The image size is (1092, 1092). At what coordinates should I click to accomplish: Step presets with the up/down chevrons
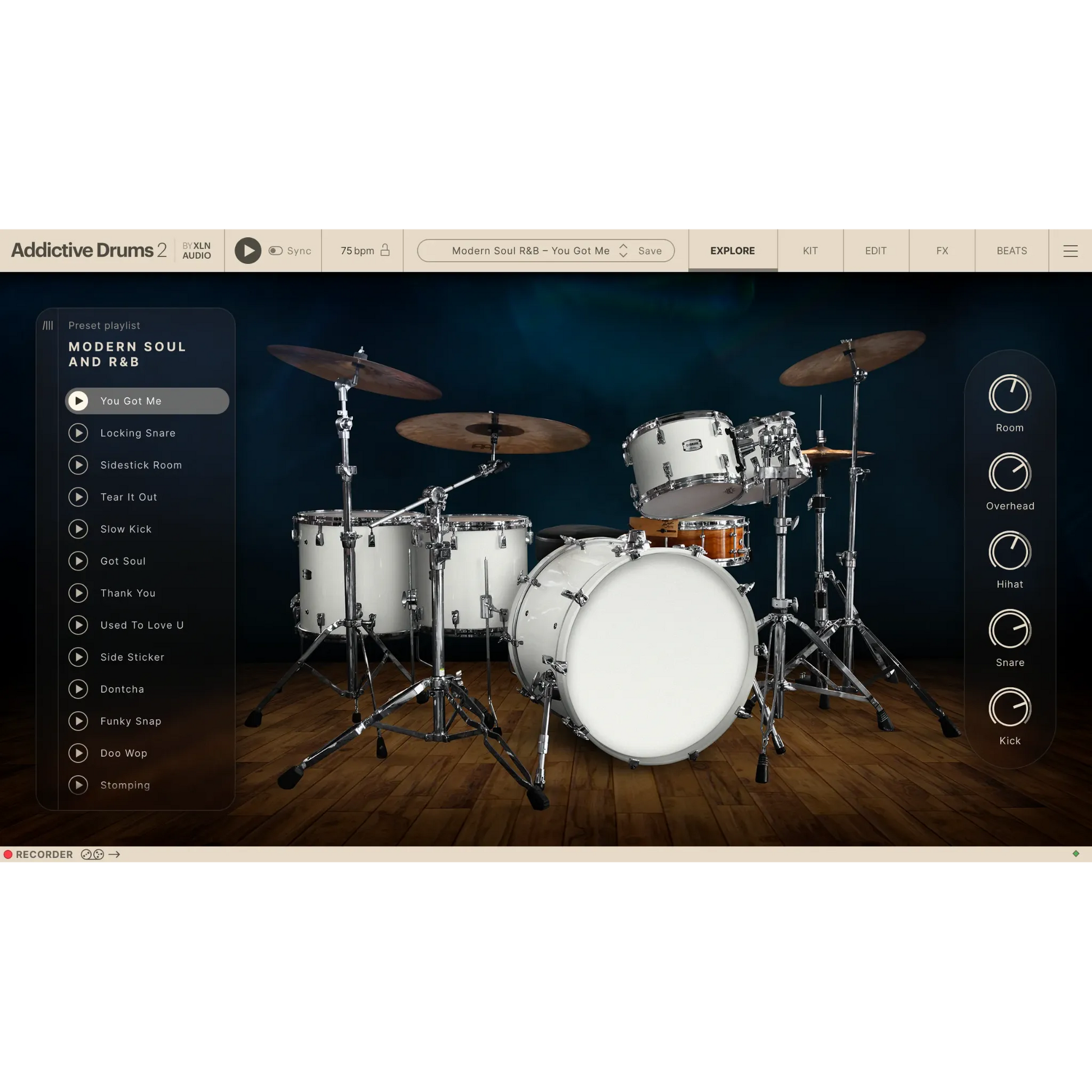pyautogui.click(x=623, y=250)
